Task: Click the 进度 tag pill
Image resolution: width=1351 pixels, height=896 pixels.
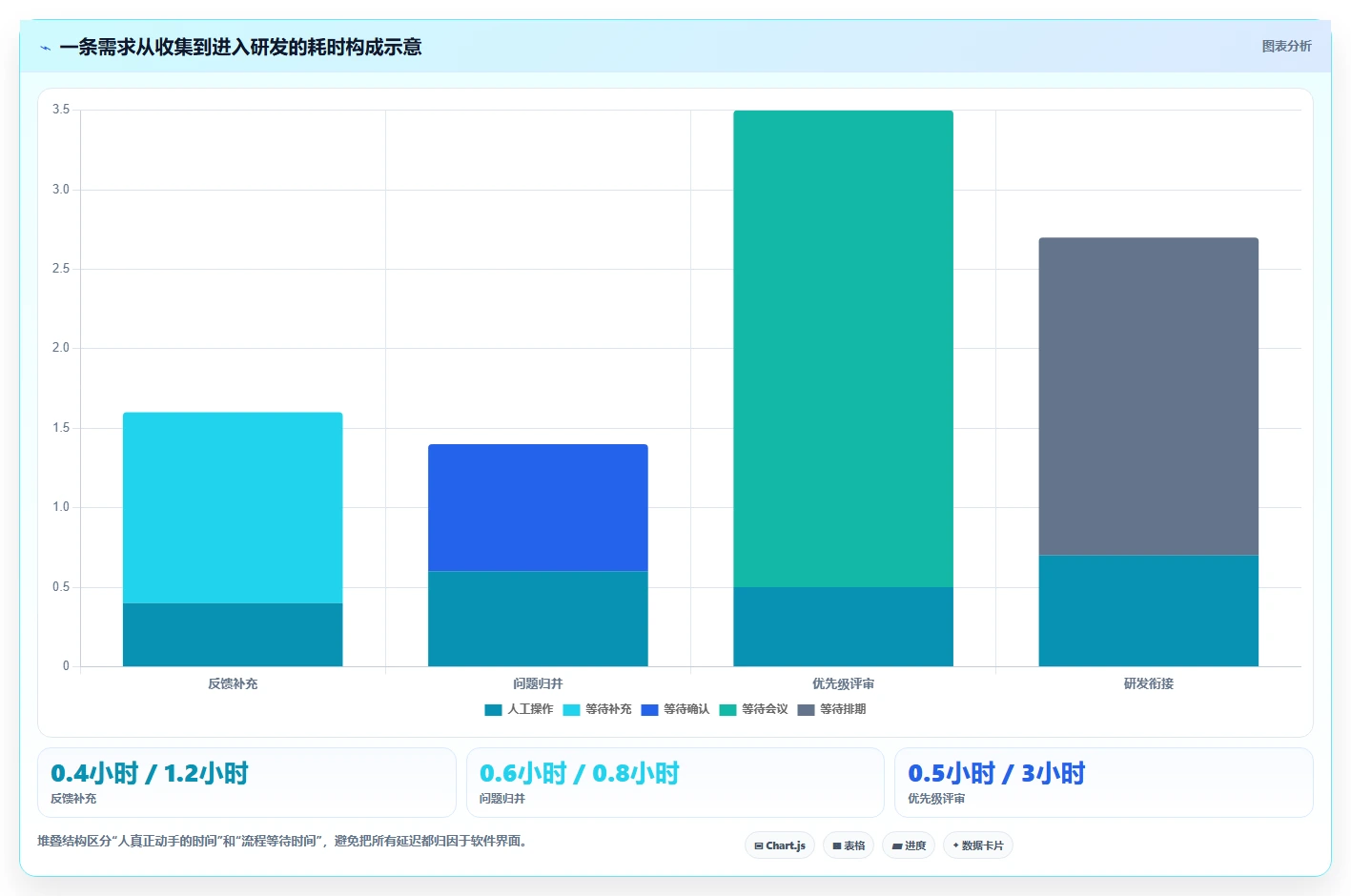Action: 909,845
